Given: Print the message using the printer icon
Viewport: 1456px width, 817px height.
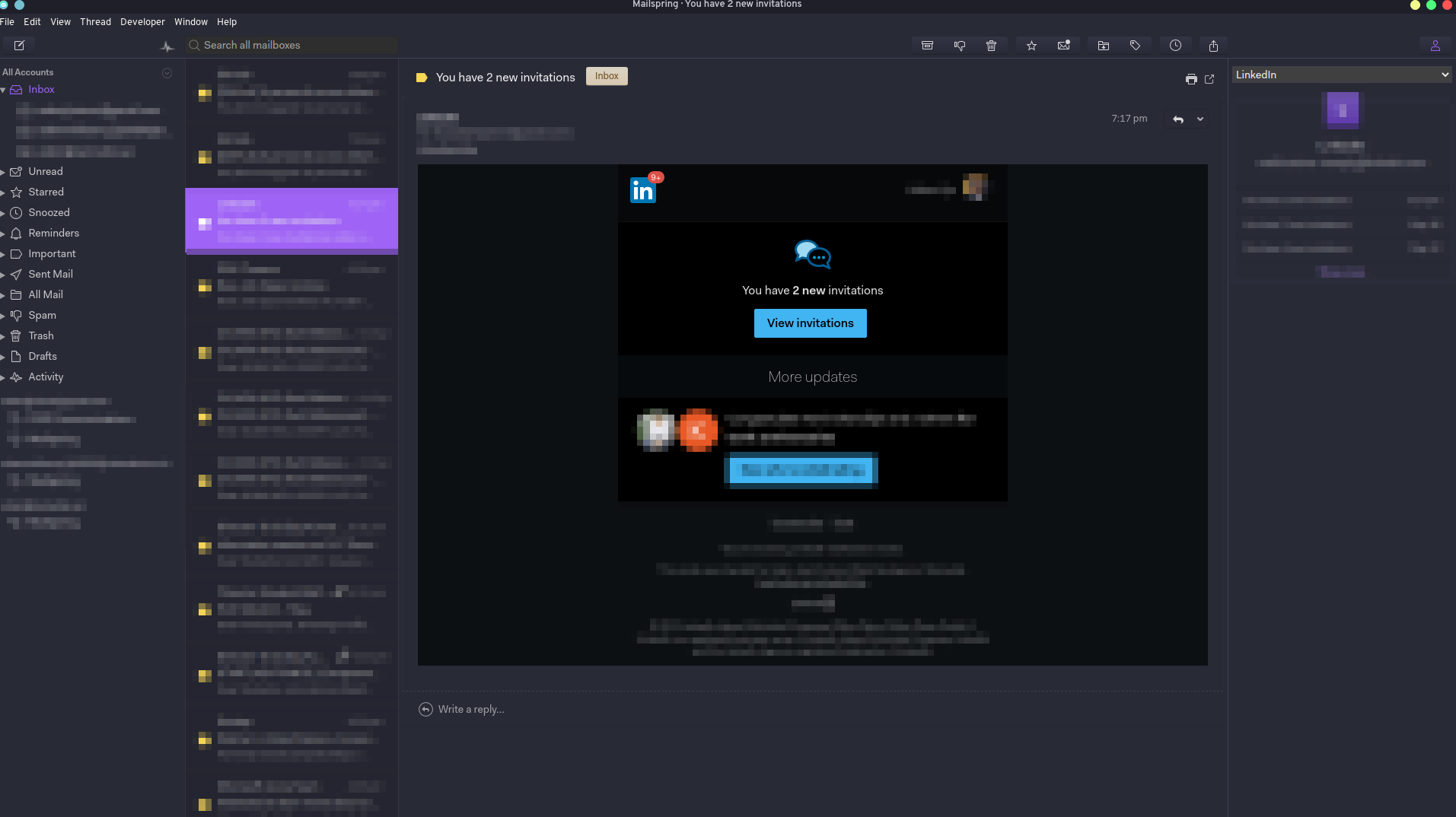Looking at the screenshot, I should coord(1190,79).
